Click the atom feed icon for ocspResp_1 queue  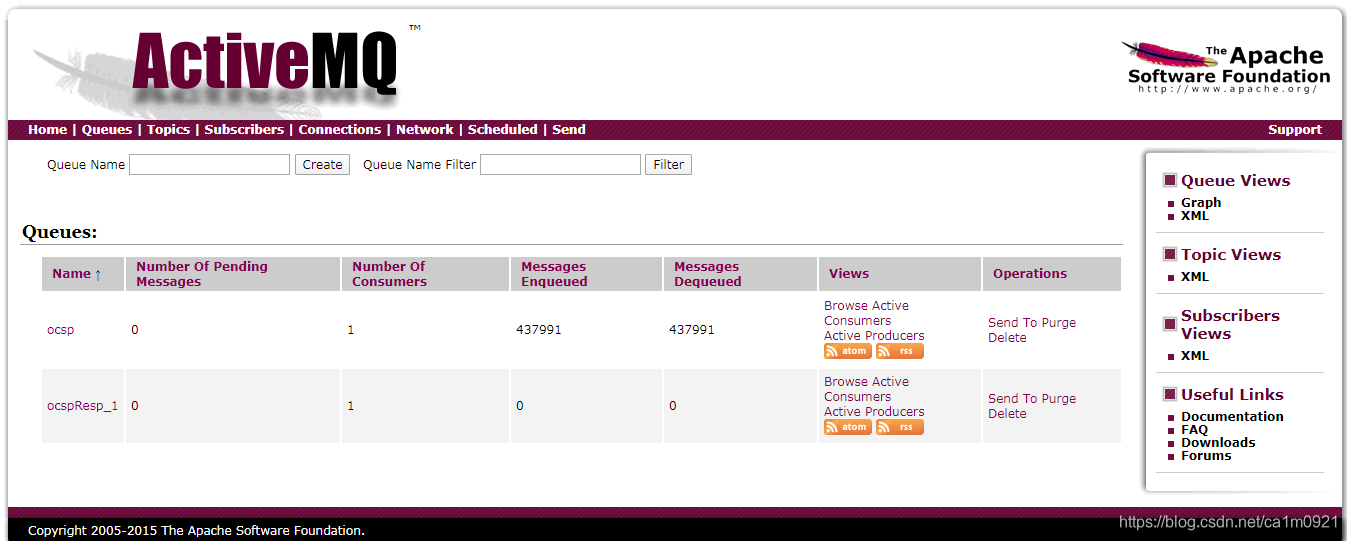847,427
